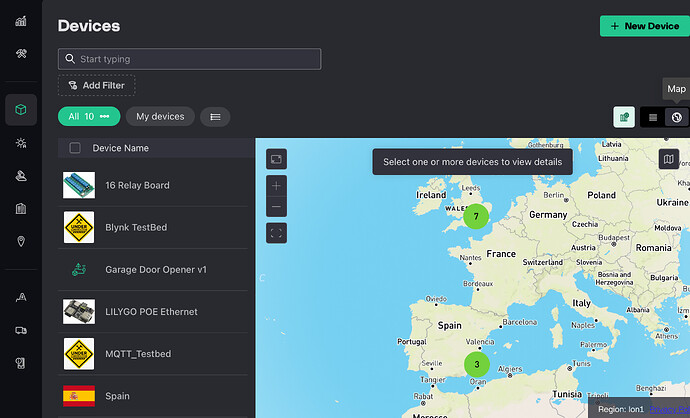Click the Add Filter button
Viewport: 690px width, 418px height.
coord(96,85)
